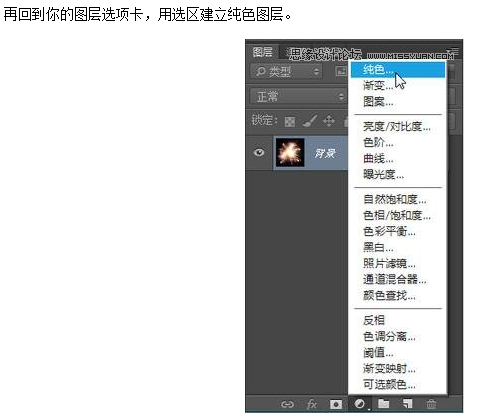Choose 渐变... fill layer option

398,86
